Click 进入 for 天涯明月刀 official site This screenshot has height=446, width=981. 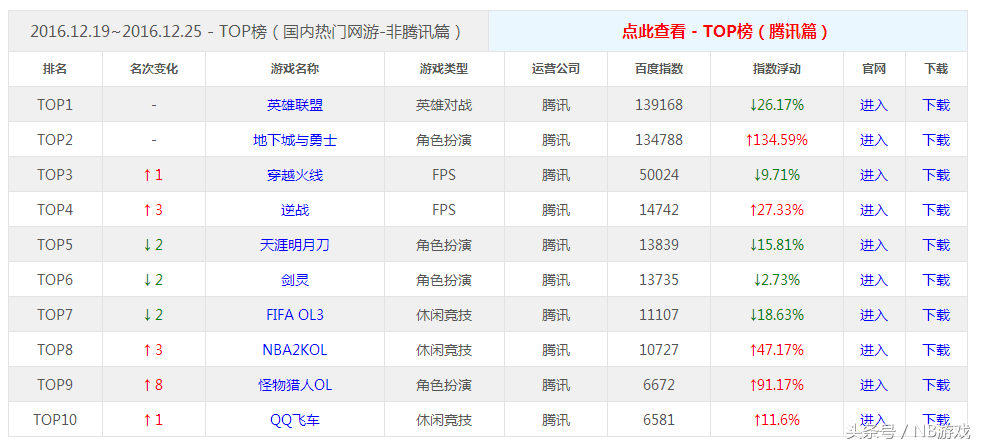pyautogui.click(x=874, y=245)
